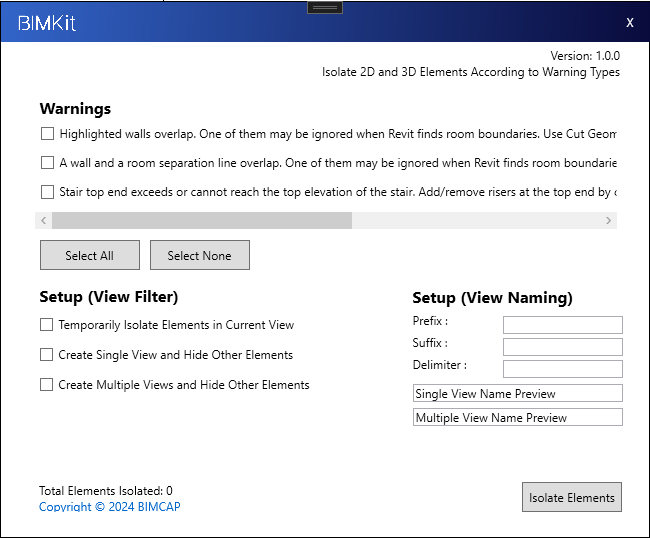650x538 pixels.
Task: Enable Create Single View and Hide Other Elements
Action: point(46,355)
